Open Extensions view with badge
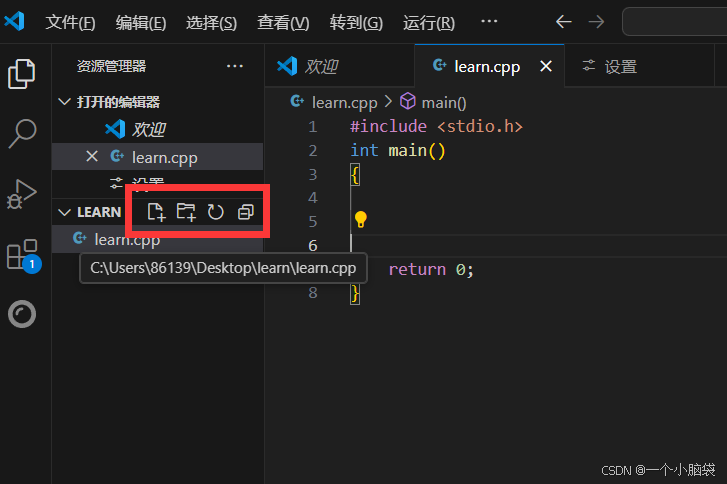 click(23, 255)
